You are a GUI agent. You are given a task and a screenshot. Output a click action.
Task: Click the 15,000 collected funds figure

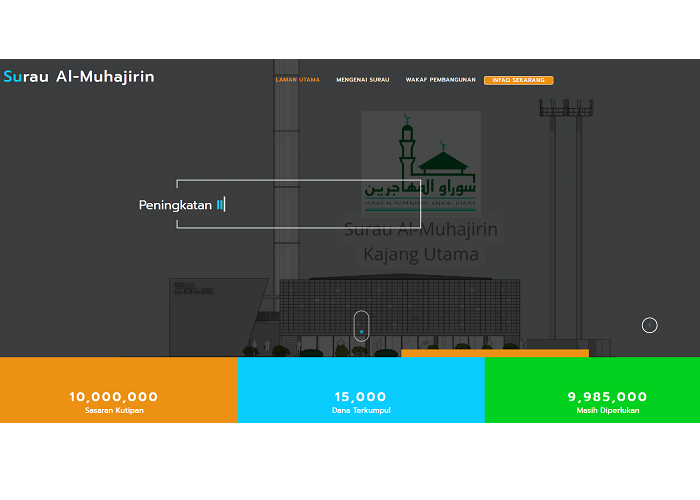tap(360, 397)
